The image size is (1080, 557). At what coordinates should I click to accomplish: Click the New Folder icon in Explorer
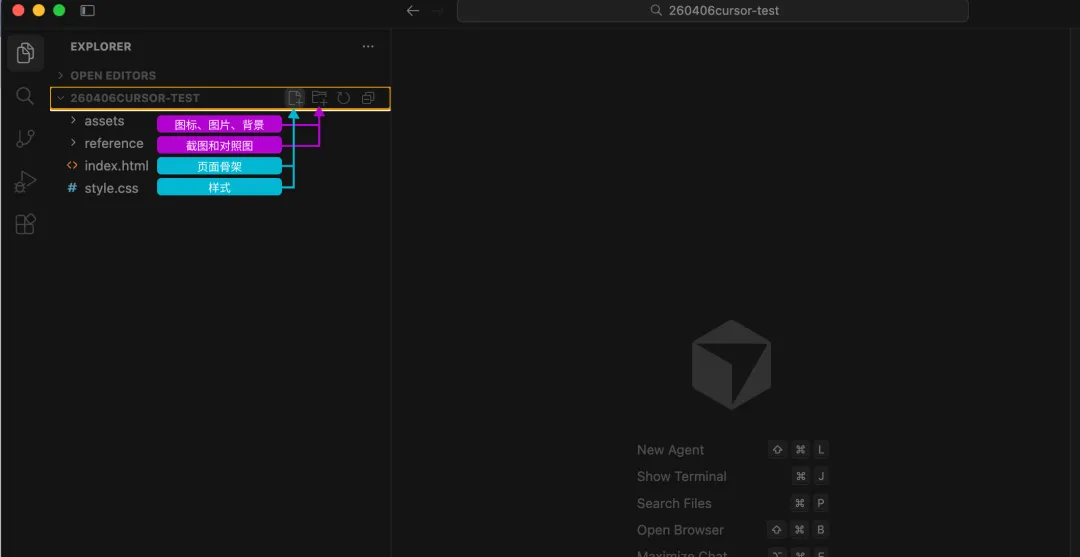coord(319,98)
